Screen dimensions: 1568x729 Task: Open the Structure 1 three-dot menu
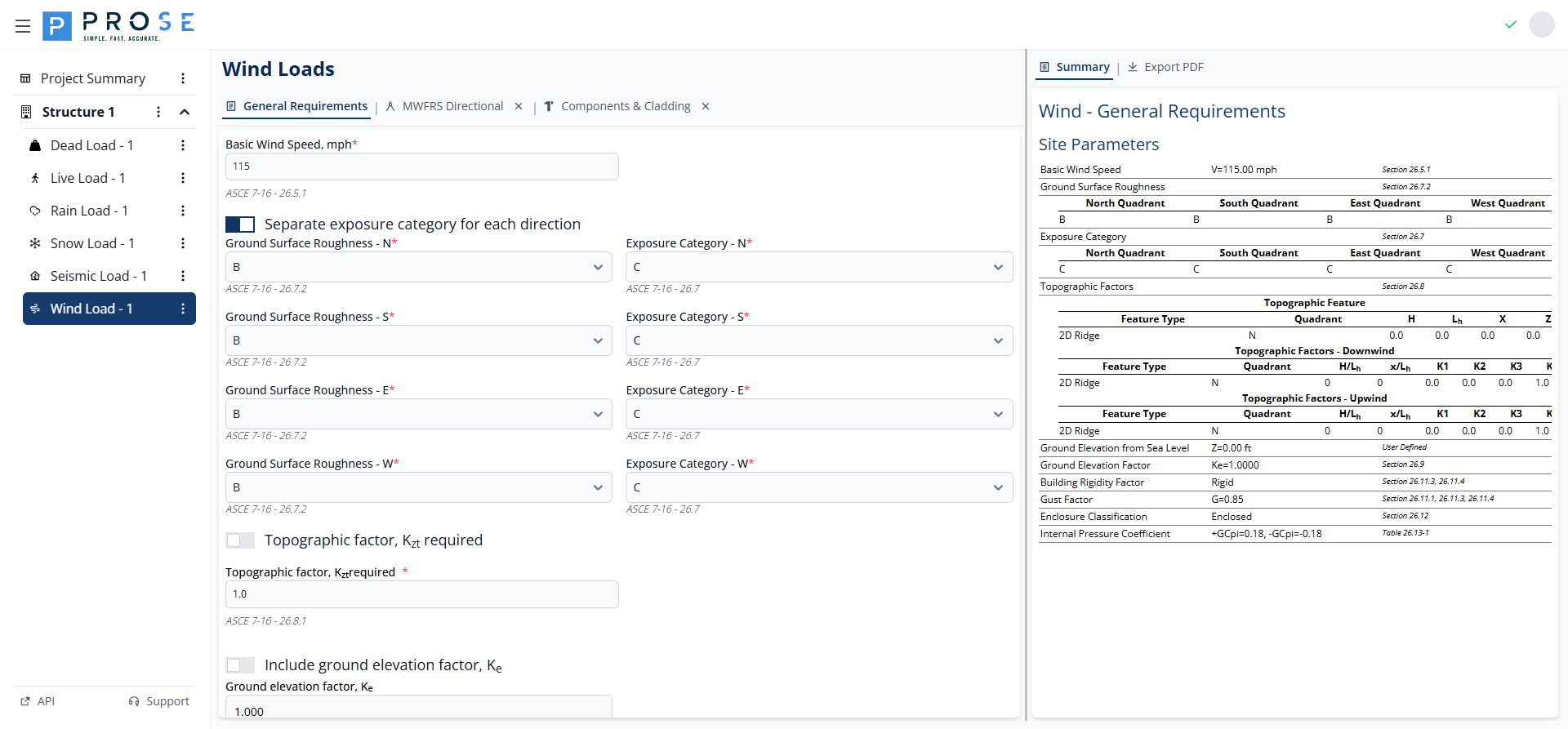[x=158, y=112]
